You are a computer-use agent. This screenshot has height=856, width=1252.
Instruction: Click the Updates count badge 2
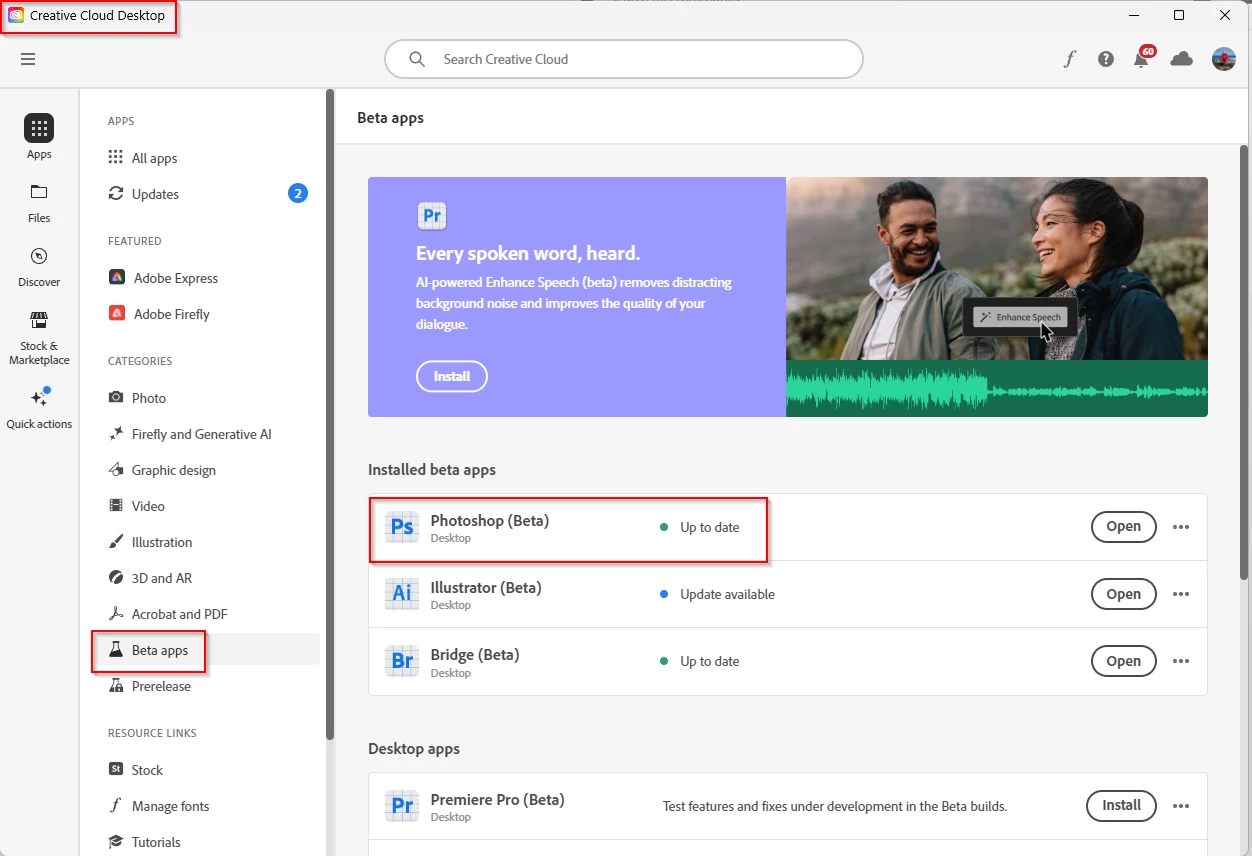(298, 194)
